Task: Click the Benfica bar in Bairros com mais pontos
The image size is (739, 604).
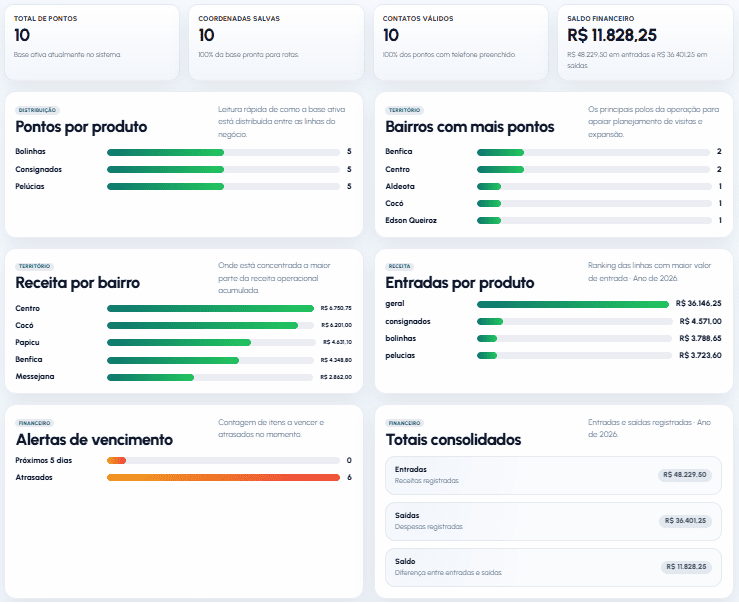Action: [x=593, y=152]
